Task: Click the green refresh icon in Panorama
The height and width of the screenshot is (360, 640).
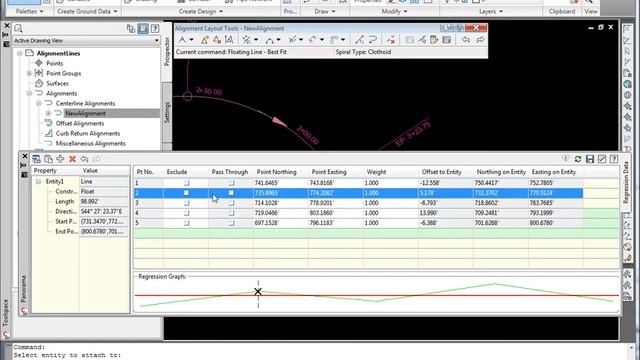Action: 578,159
